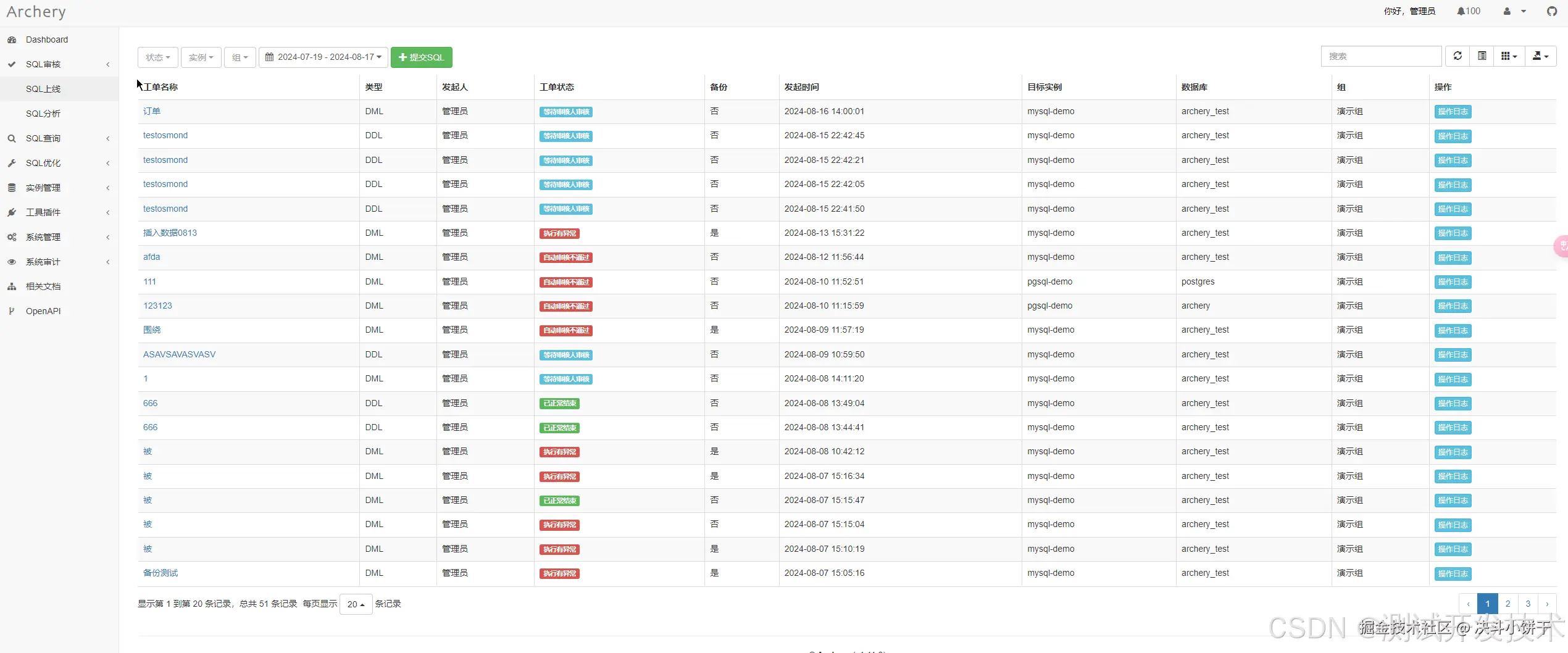Open the 围绕 work order link
The height and width of the screenshot is (653, 1568).
click(152, 330)
